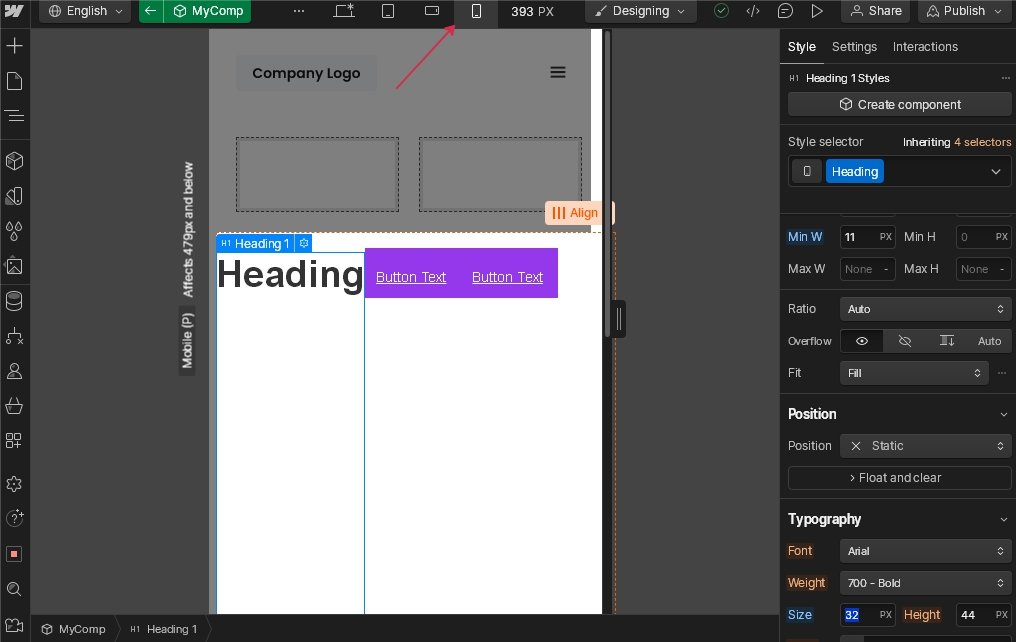Collapse the Typography section
The width and height of the screenshot is (1016, 642).
point(1003,519)
